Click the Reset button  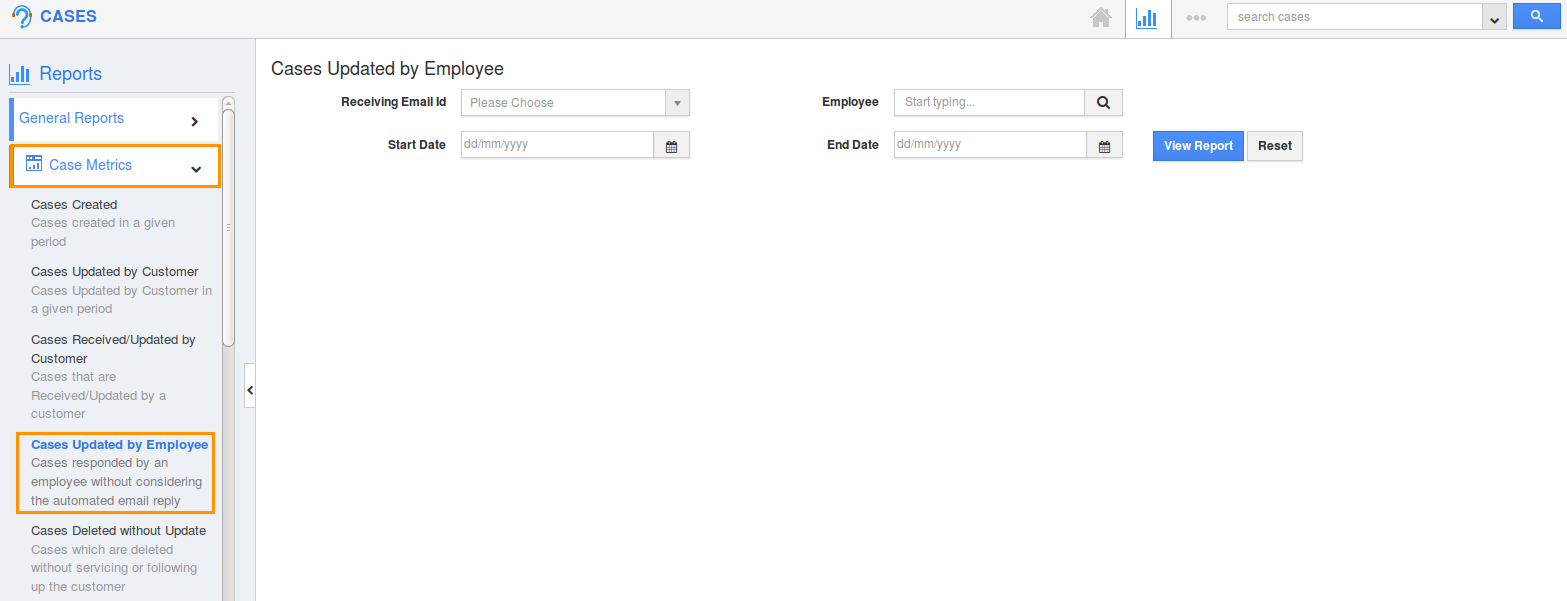1274,145
